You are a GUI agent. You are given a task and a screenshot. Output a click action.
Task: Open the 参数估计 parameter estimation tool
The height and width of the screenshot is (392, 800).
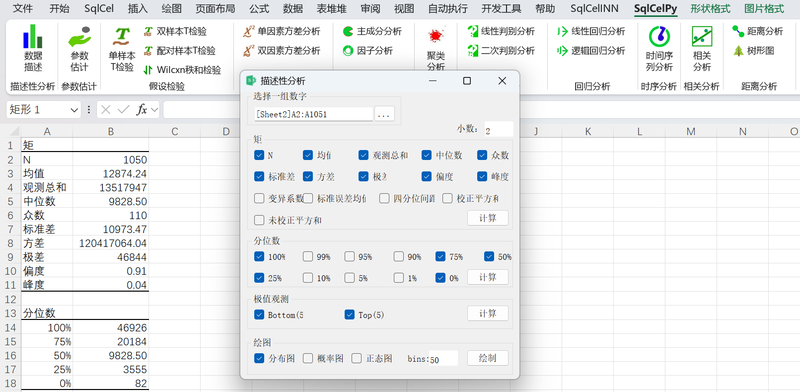tap(79, 49)
